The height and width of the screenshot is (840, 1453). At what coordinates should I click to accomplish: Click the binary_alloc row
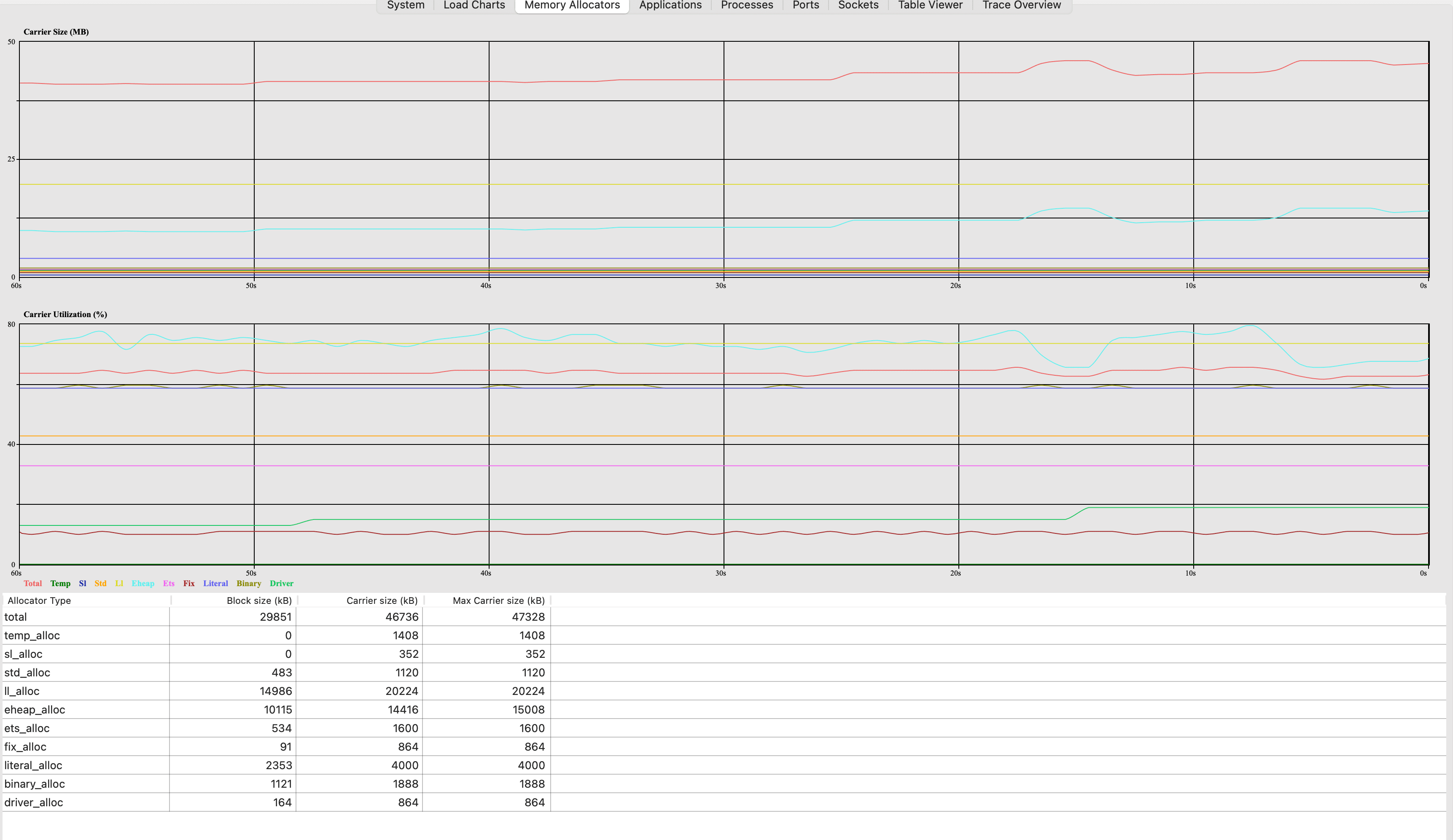(35, 784)
